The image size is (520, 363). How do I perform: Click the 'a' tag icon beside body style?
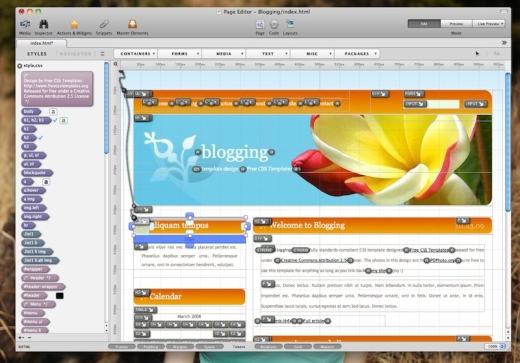(53, 112)
